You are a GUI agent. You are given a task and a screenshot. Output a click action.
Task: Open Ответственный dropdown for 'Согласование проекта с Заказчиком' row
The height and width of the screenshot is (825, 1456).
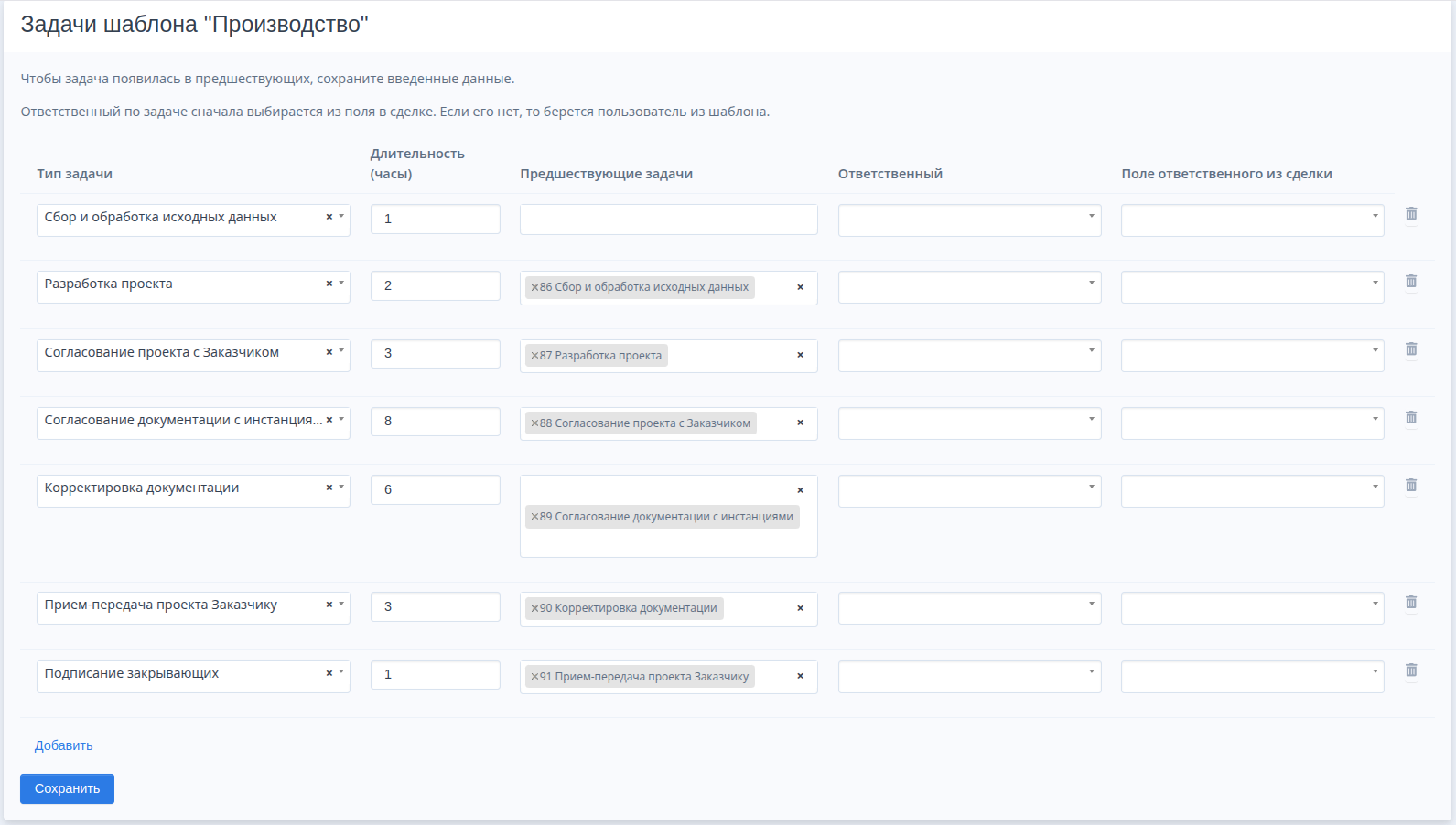point(969,356)
